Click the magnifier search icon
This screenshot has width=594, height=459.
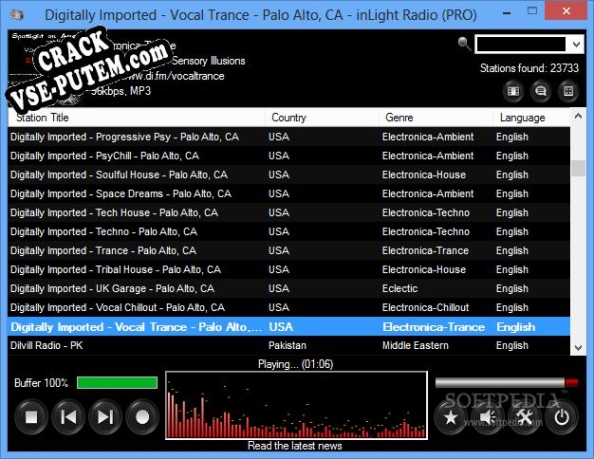[x=464, y=44]
